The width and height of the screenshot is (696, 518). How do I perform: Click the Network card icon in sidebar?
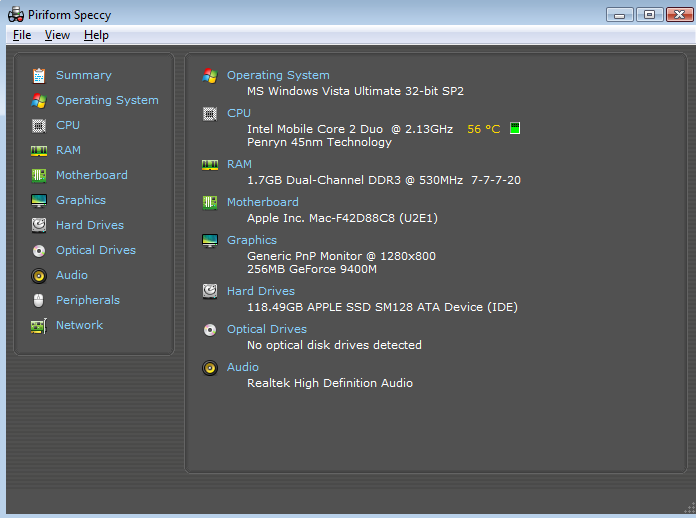(39, 326)
